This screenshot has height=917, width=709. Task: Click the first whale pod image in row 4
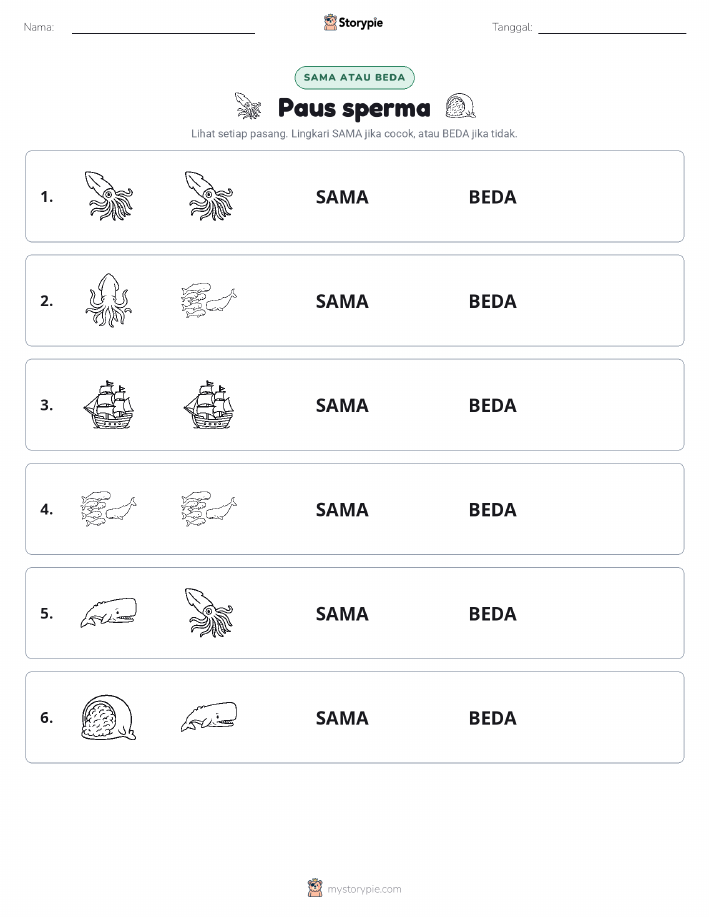tap(108, 509)
